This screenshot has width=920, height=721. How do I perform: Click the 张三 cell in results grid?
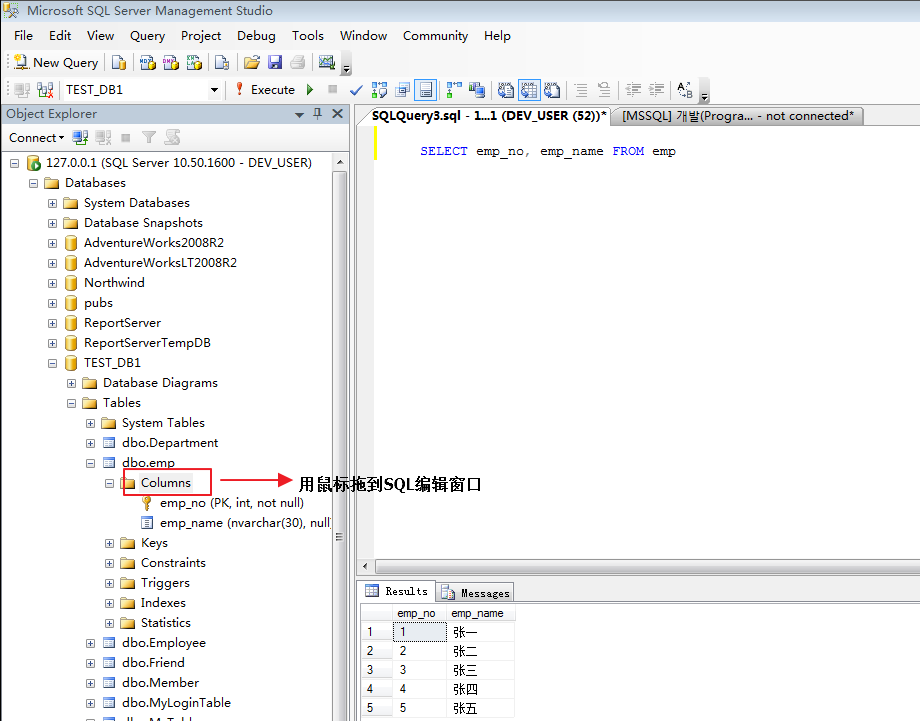481,670
